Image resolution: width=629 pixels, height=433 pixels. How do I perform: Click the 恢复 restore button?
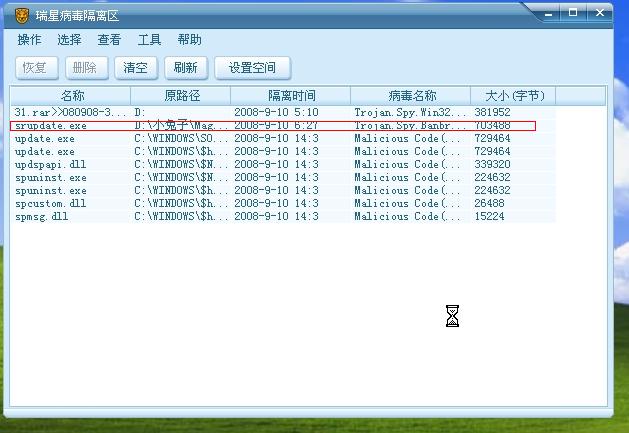(x=37, y=68)
